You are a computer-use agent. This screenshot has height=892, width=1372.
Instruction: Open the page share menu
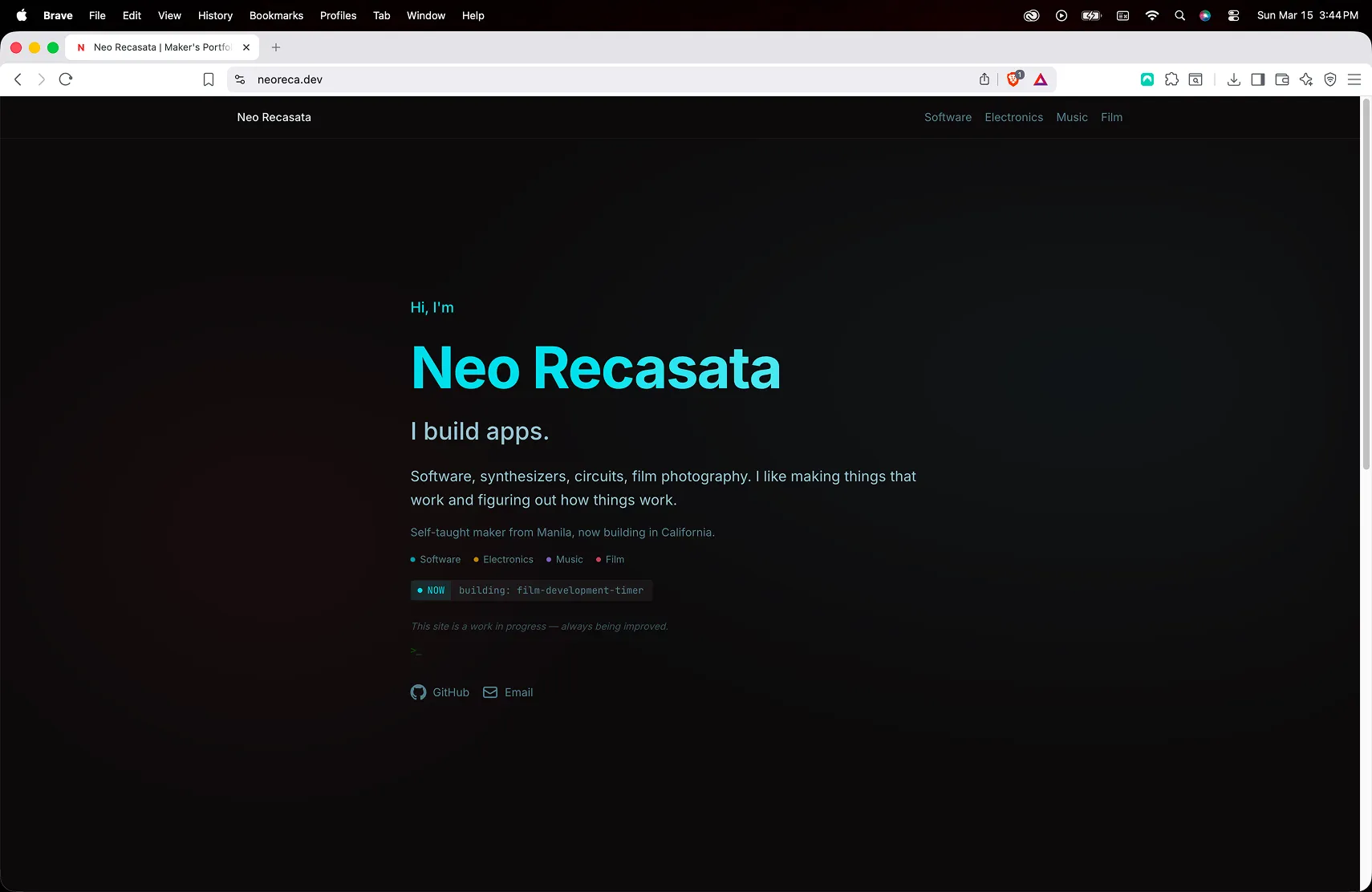coord(983,79)
